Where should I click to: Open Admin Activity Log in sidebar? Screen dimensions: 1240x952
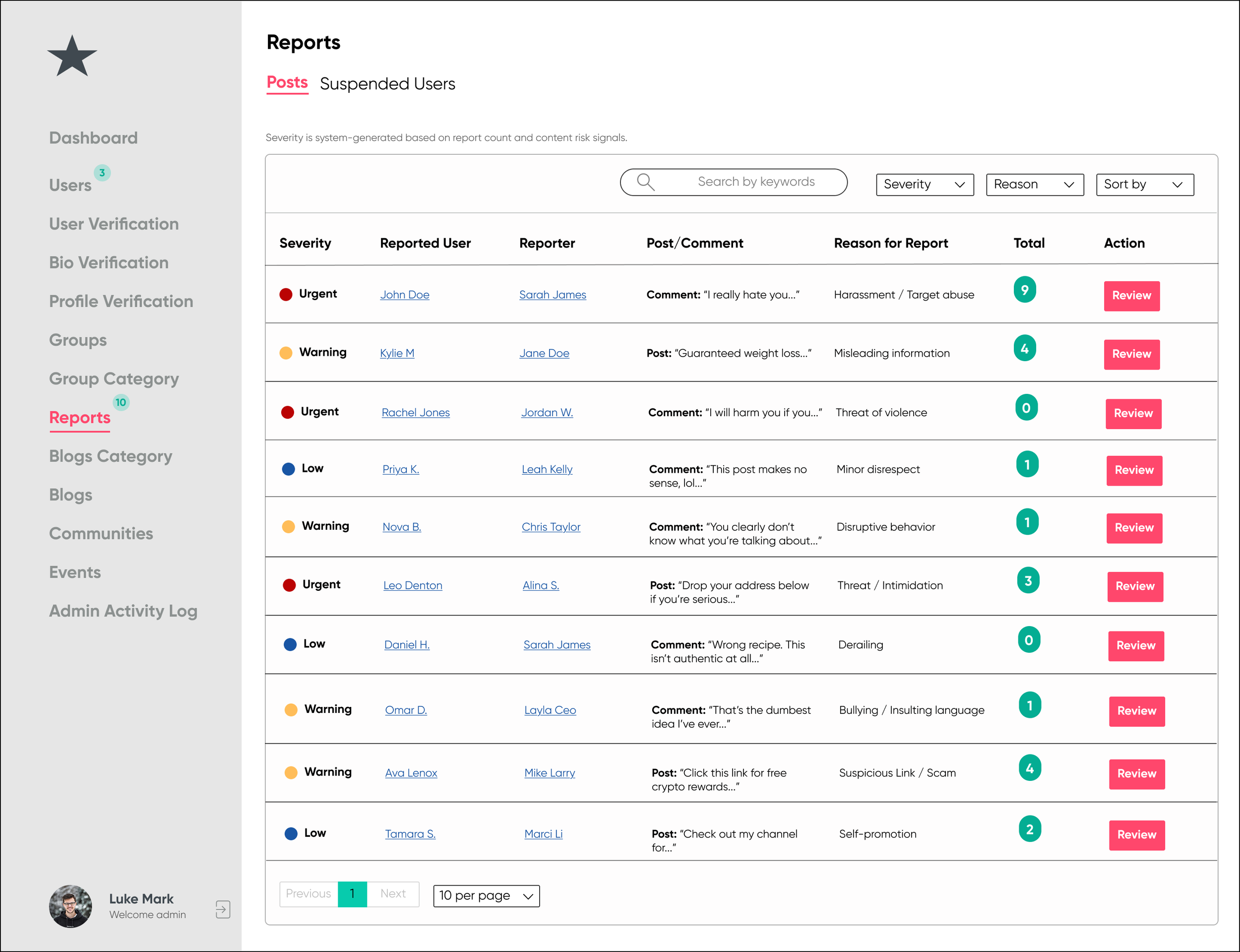point(123,611)
